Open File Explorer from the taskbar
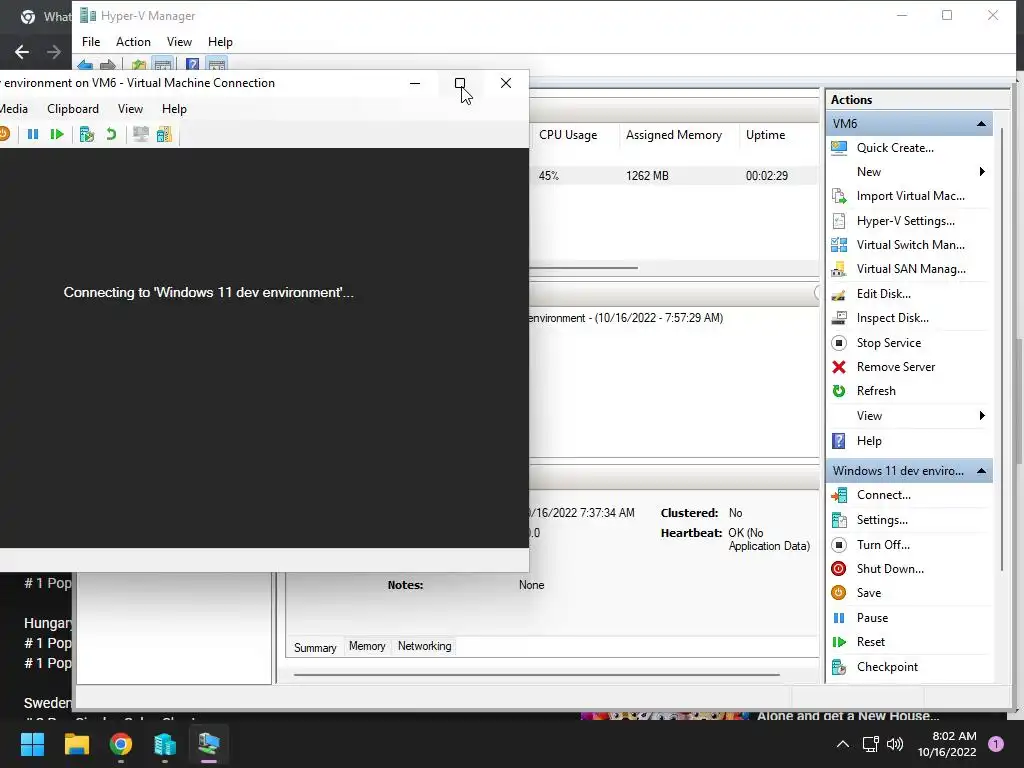This screenshot has width=1024, height=768. point(76,744)
